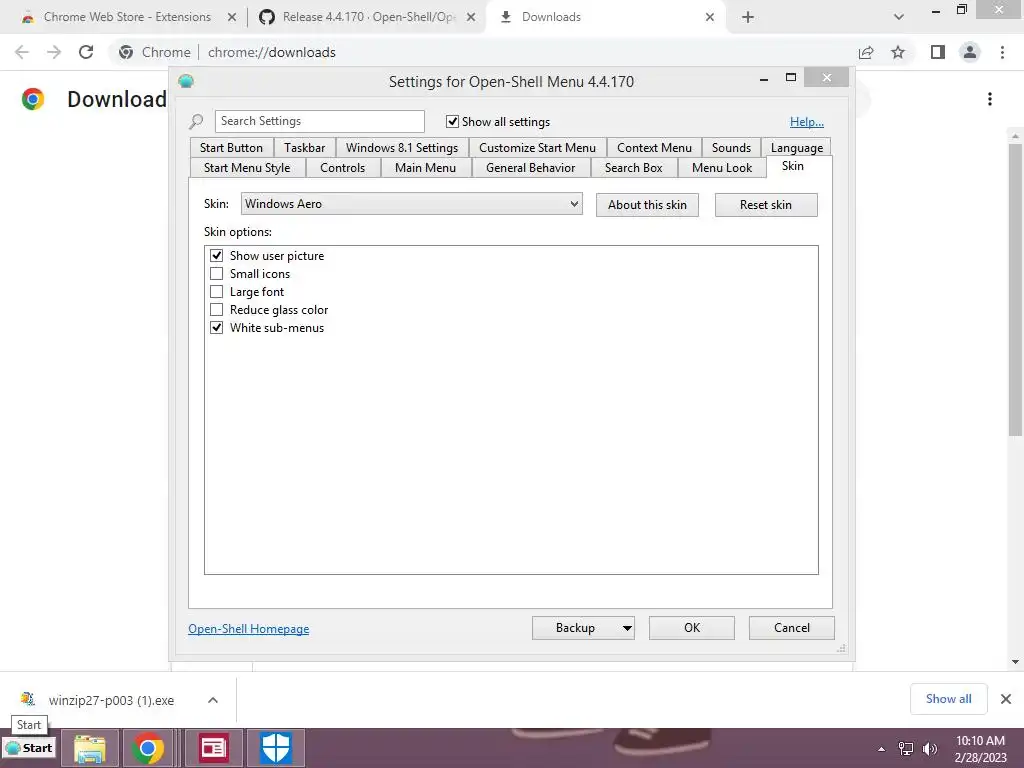Screen dimensions: 1024x768
Task: Open the Controls tab
Action: click(x=342, y=168)
